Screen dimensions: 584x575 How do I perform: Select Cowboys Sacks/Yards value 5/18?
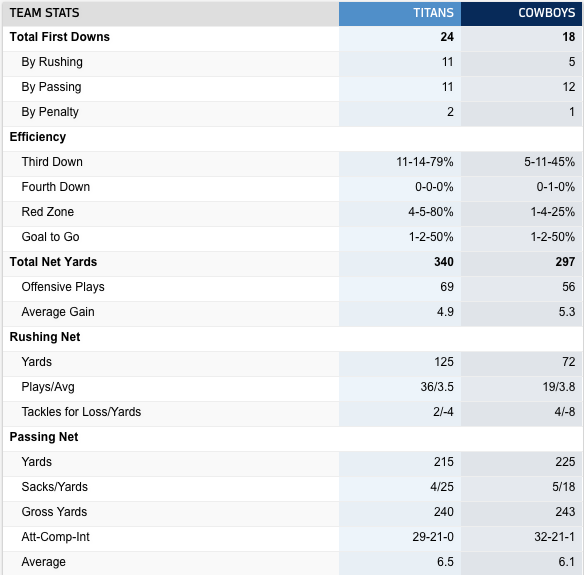tap(564, 487)
